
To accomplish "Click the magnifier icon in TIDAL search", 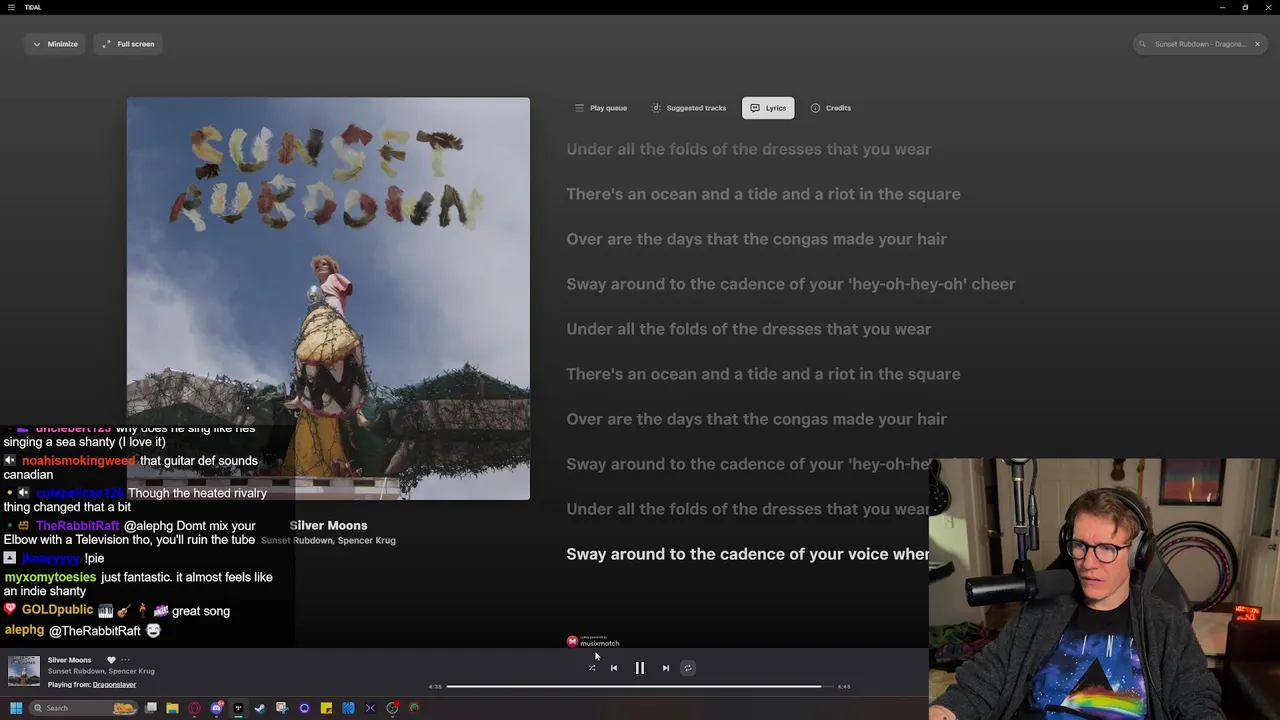I will tap(1142, 44).
